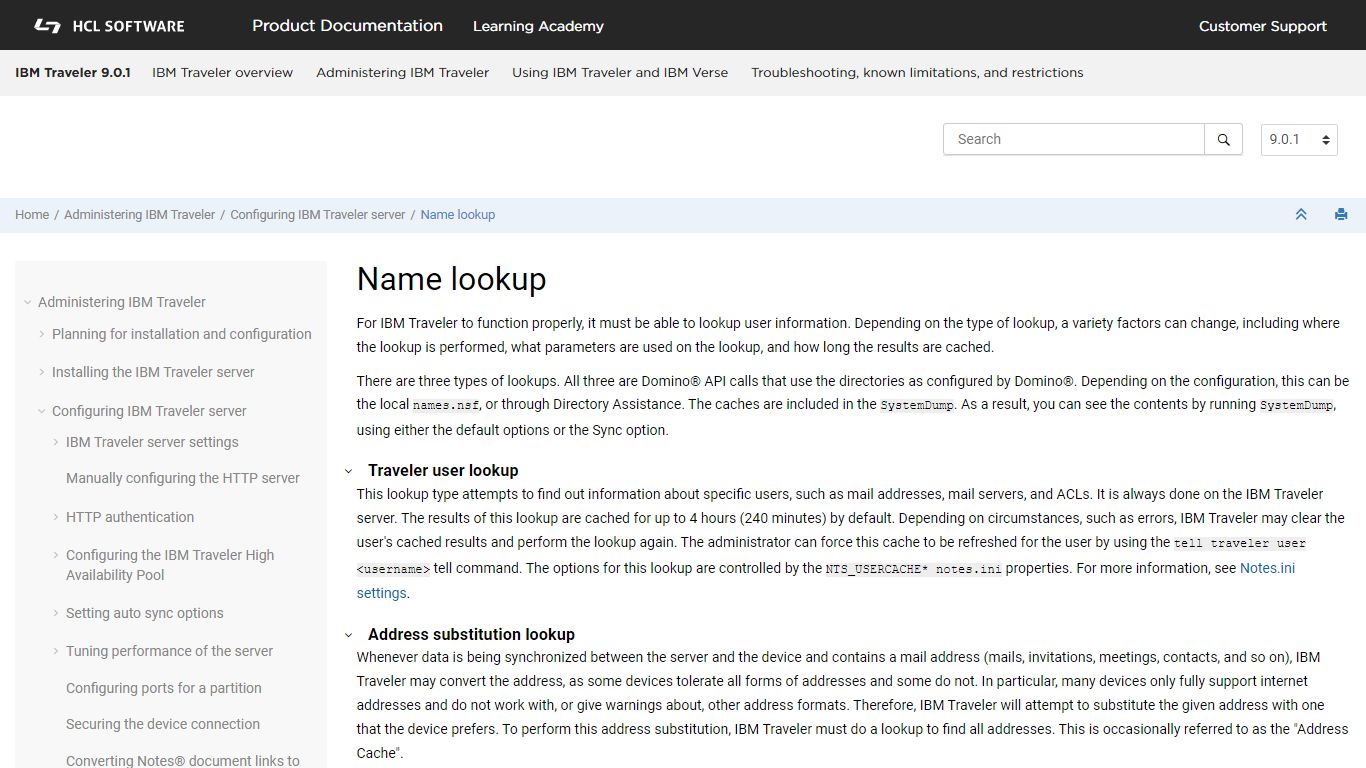
Task: Open Product Documentation in top bar
Action: click(x=347, y=26)
